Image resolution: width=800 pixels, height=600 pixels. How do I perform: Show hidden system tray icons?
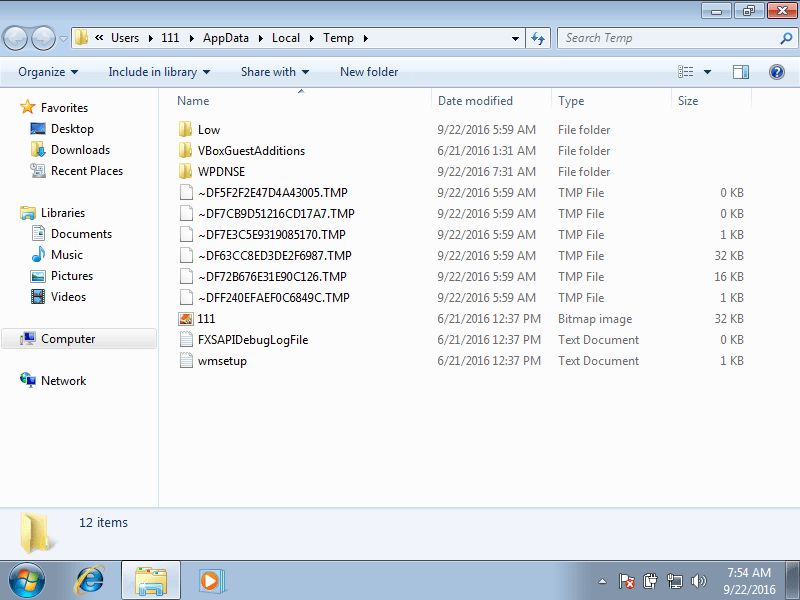(602, 581)
